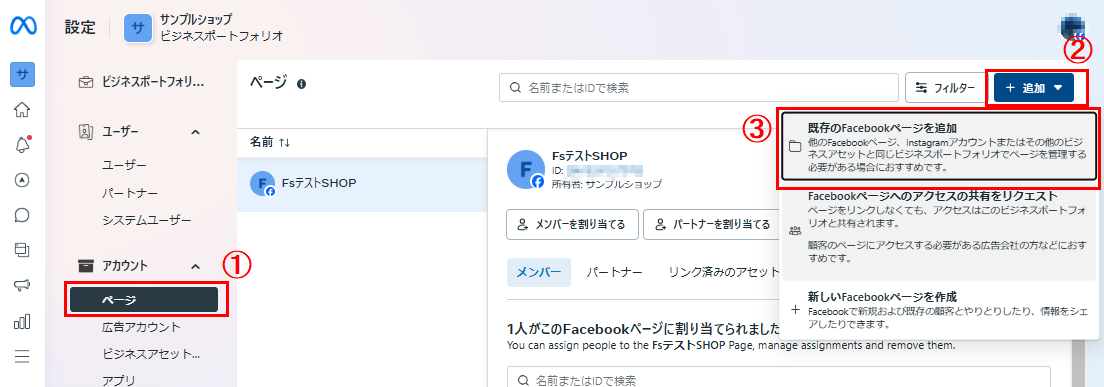Switch to the リンク済みのアセット tab
Image resolution: width=1104 pixels, height=387 pixels.
tap(723, 272)
